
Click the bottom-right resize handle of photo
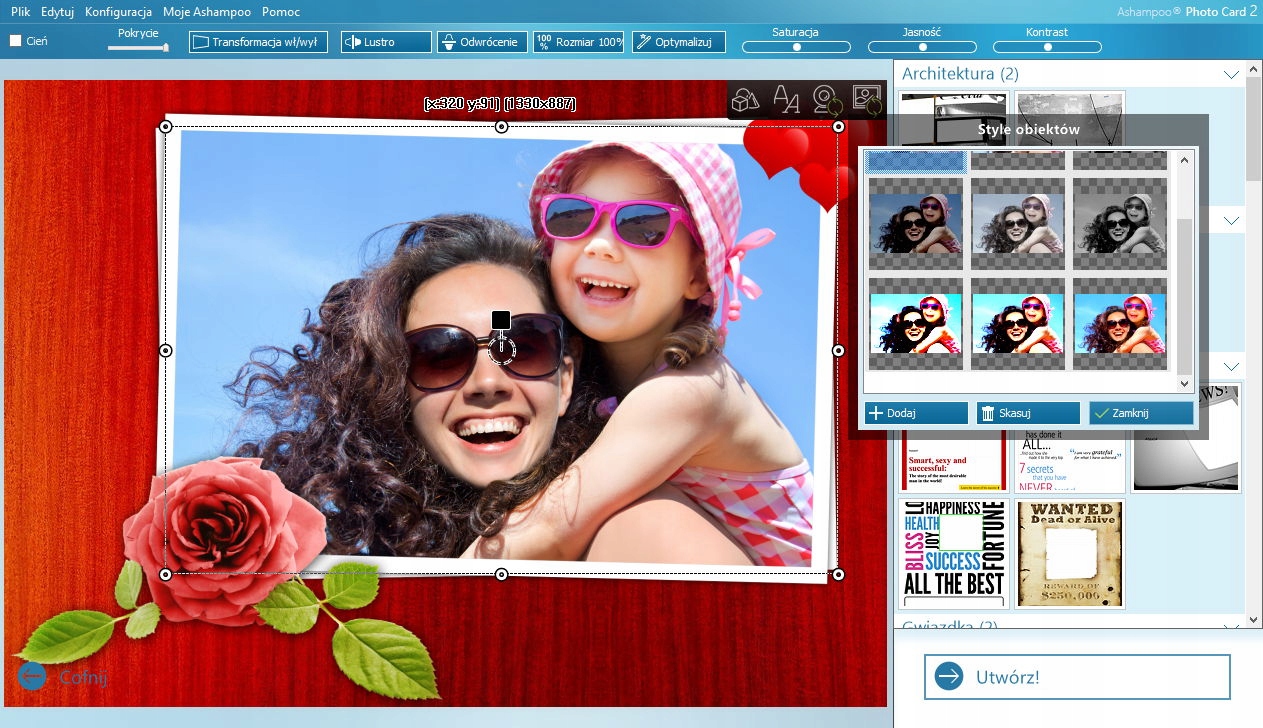838,574
